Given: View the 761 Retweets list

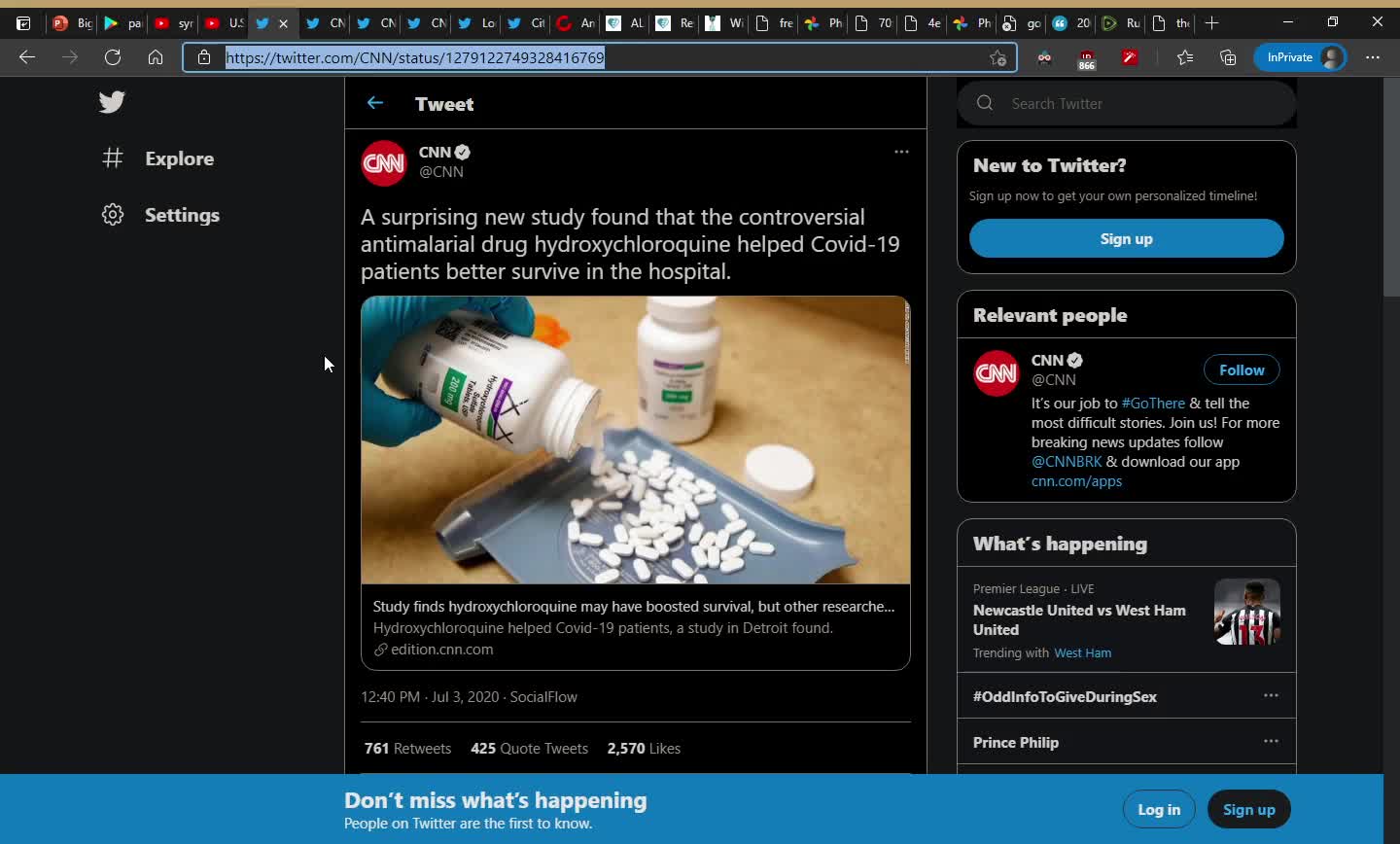Looking at the screenshot, I should (x=407, y=749).
